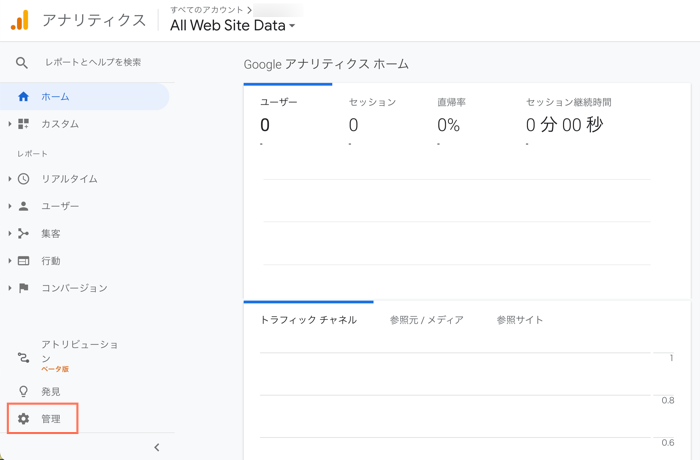Image resolution: width=700 pixels, height=460 pixels.
Task: Click the カスタム dashboard grid icon
Action: [x=23, y=124]
